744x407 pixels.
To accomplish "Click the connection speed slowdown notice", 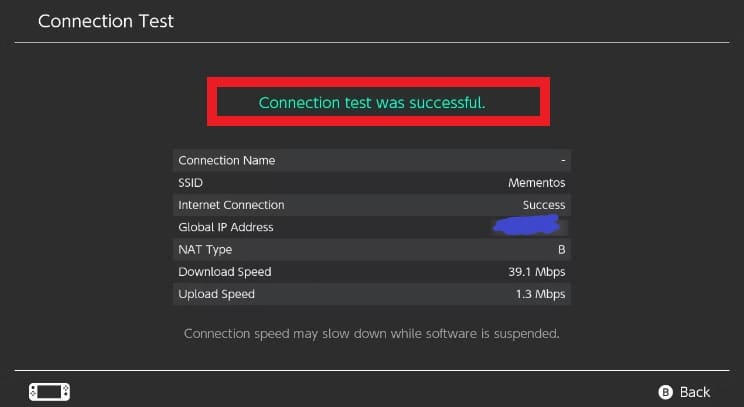I will pos(372,333).
